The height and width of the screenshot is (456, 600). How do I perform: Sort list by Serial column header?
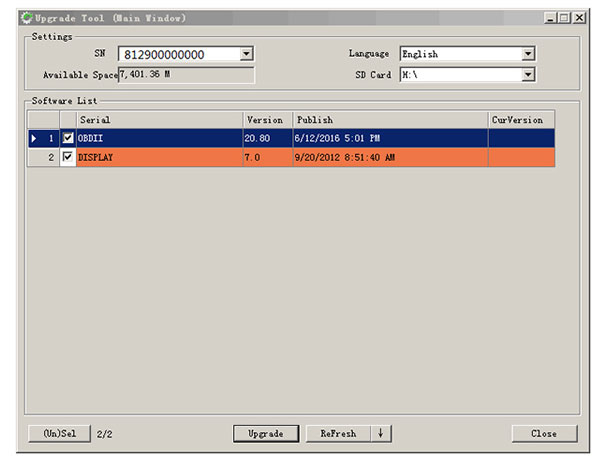pos(159,120)
